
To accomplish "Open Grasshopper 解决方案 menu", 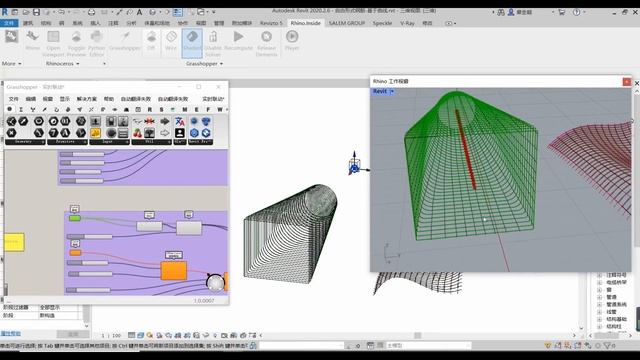I will (87, 99).
